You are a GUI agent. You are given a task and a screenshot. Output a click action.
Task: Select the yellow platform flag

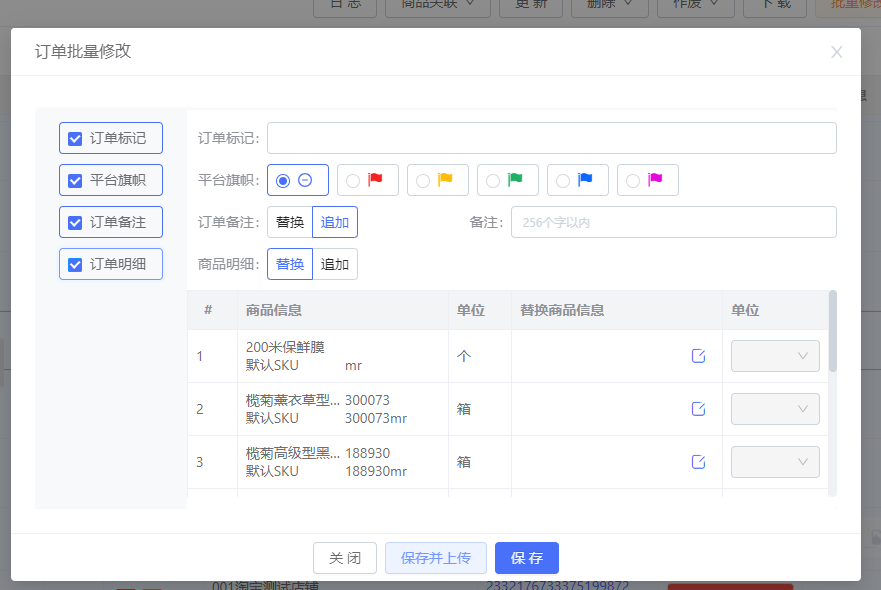pos(438,180)
